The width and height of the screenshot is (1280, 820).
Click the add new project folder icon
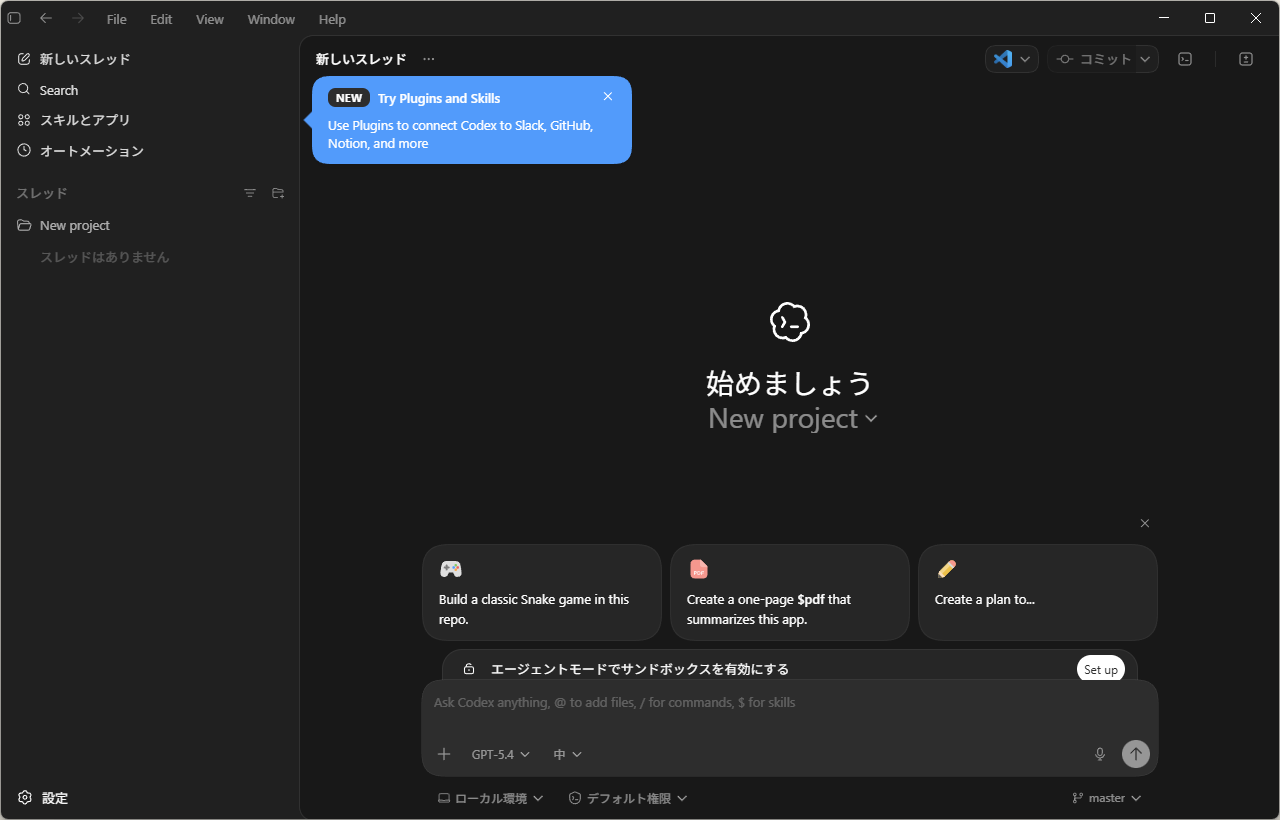278,193
